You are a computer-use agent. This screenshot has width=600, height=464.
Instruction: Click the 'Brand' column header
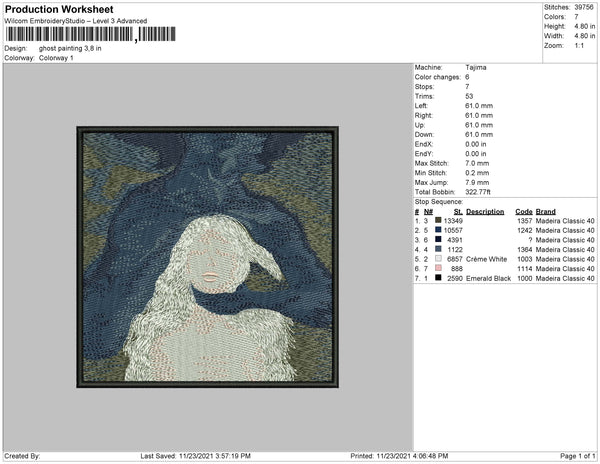click(x=546, y=212)
